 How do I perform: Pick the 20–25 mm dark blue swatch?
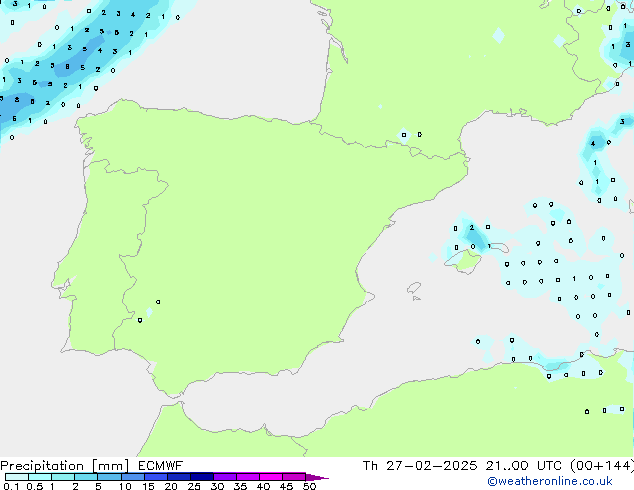coord(178,477)
